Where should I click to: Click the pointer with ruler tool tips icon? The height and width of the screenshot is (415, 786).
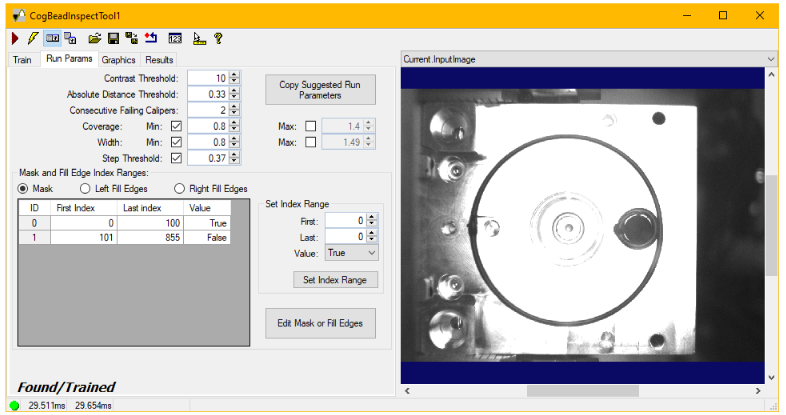pyautogui.click(x=199, y=39)
